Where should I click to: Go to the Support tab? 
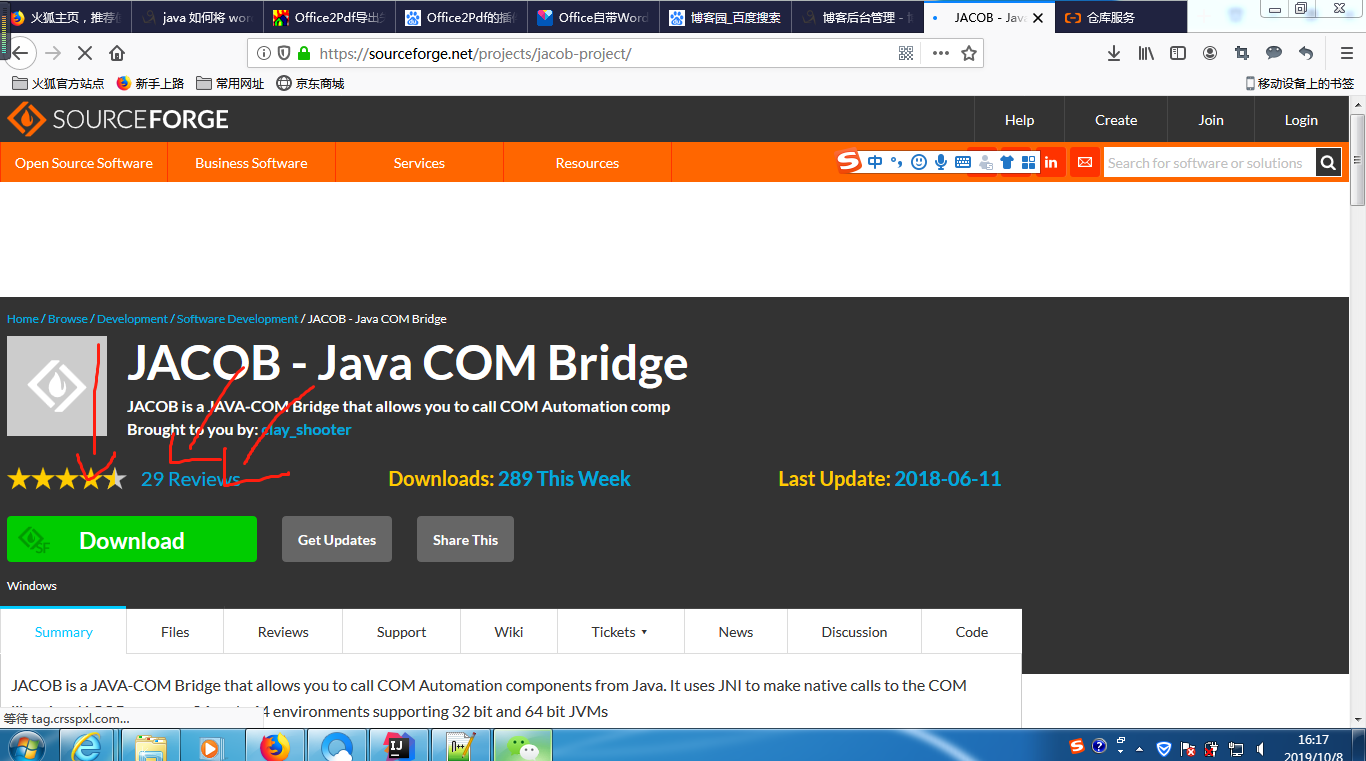click(x=401, y=632)
